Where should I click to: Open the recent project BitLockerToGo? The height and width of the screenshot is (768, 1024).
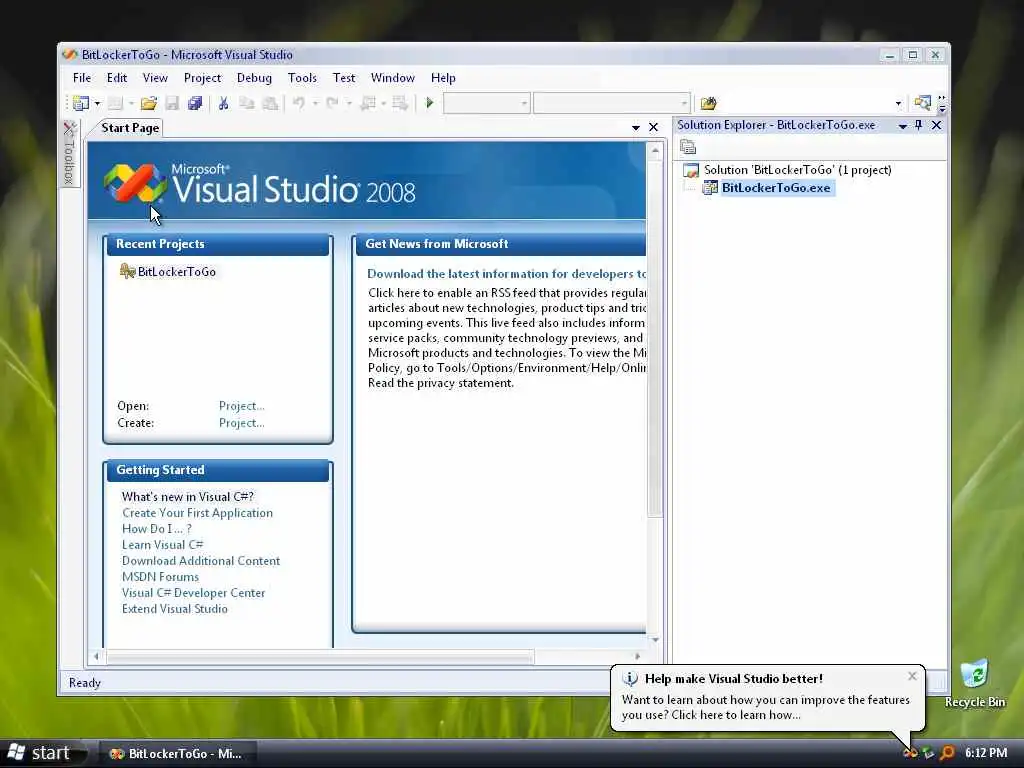(x=176, y=272)
